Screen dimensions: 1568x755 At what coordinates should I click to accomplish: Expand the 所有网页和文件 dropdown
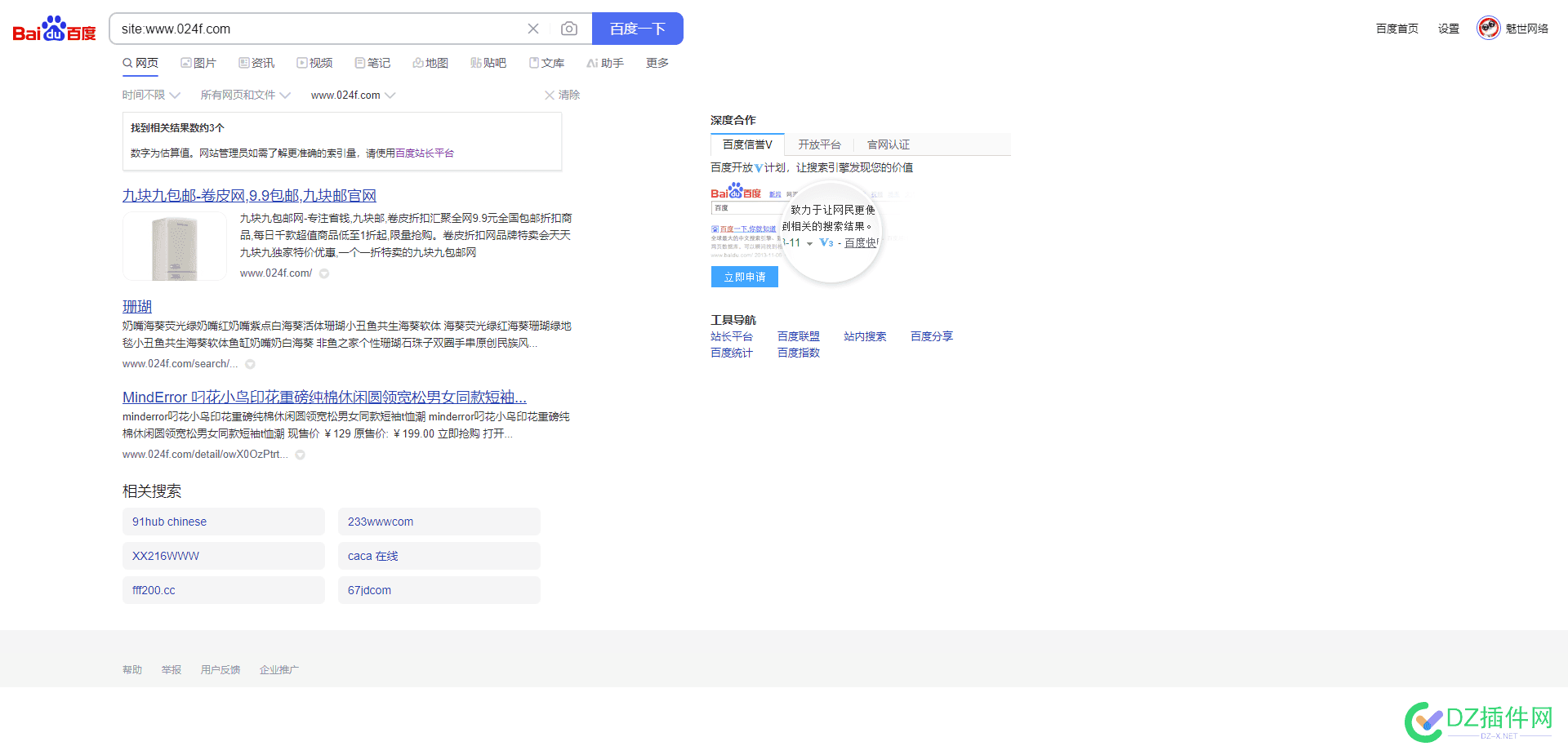tap(245, 95)
